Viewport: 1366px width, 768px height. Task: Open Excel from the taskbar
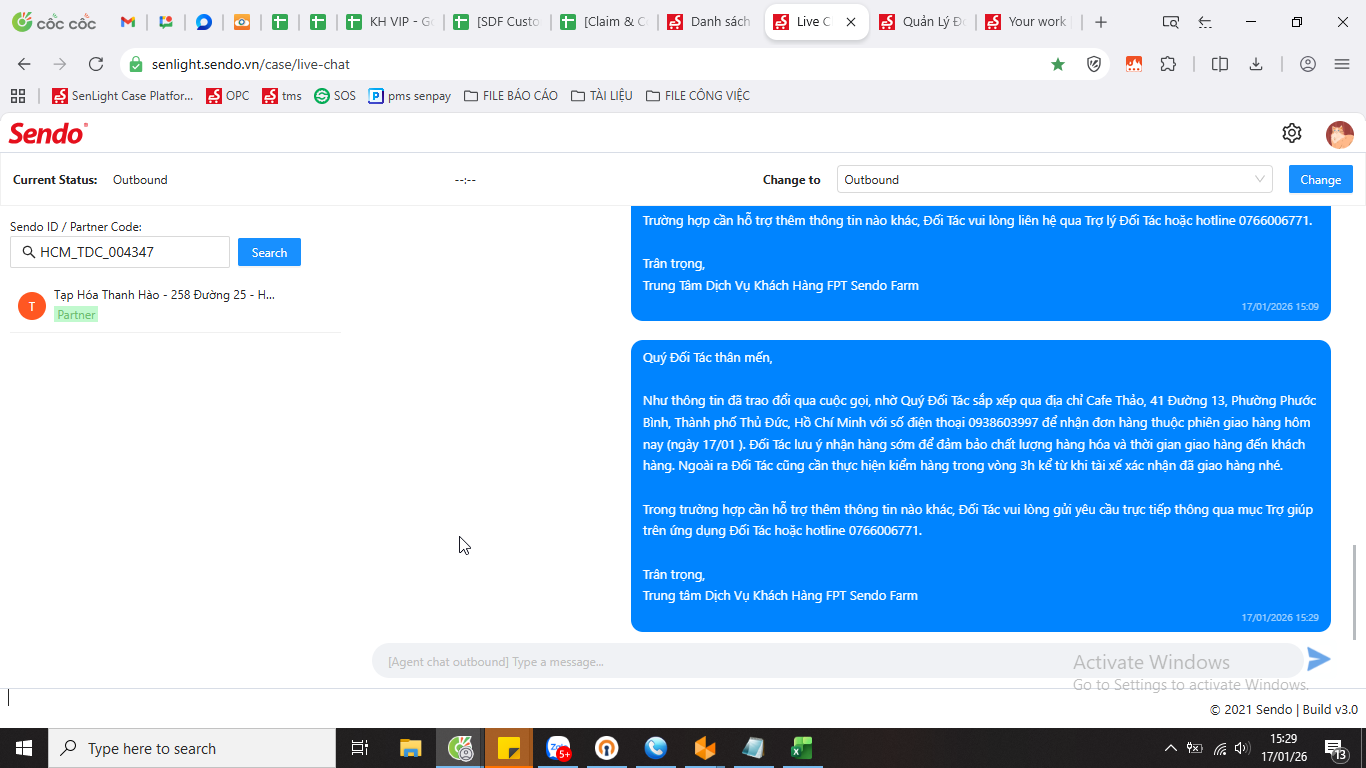tap(802, 748)
